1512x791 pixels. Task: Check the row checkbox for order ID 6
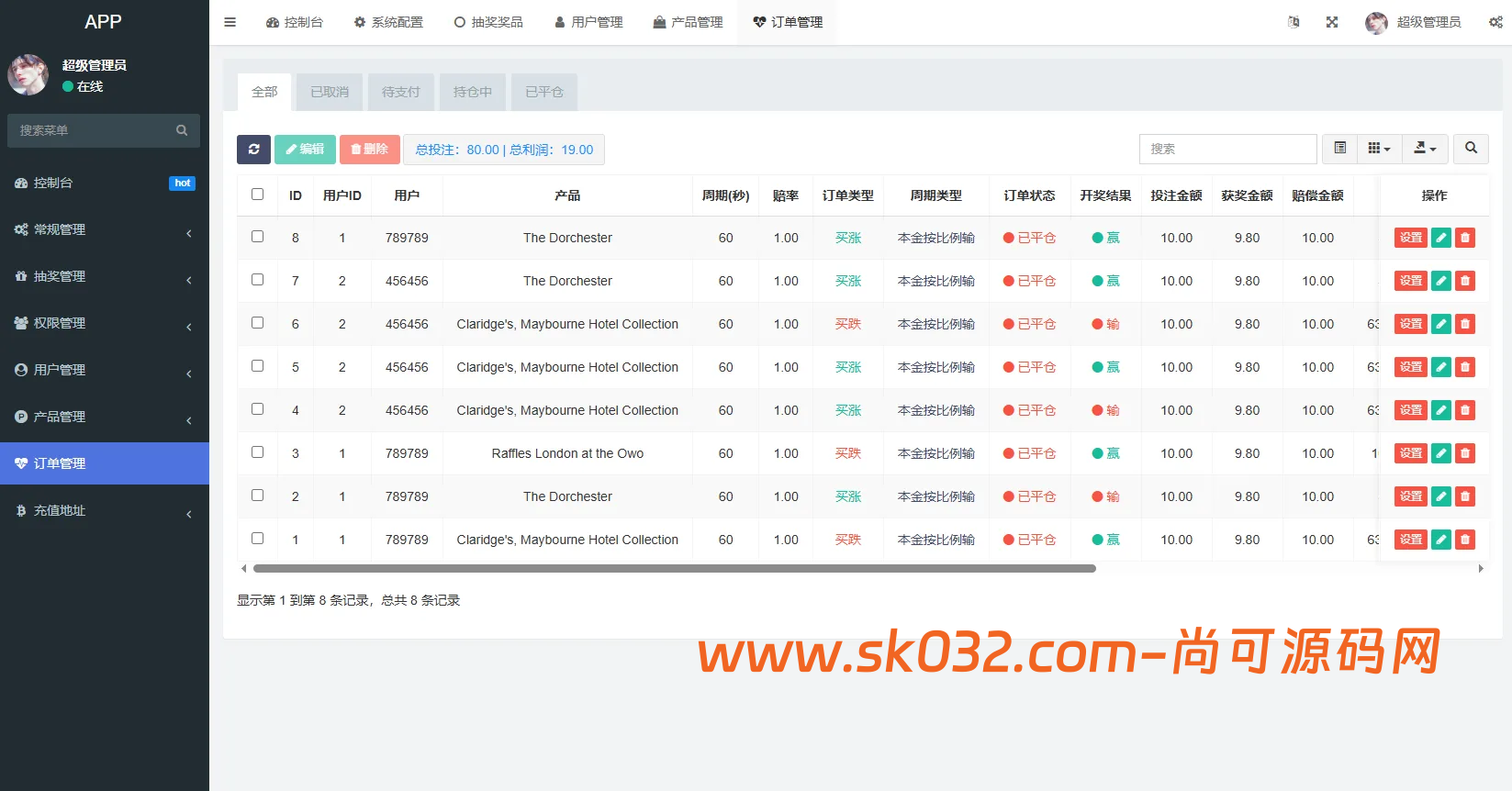[257, 323]
